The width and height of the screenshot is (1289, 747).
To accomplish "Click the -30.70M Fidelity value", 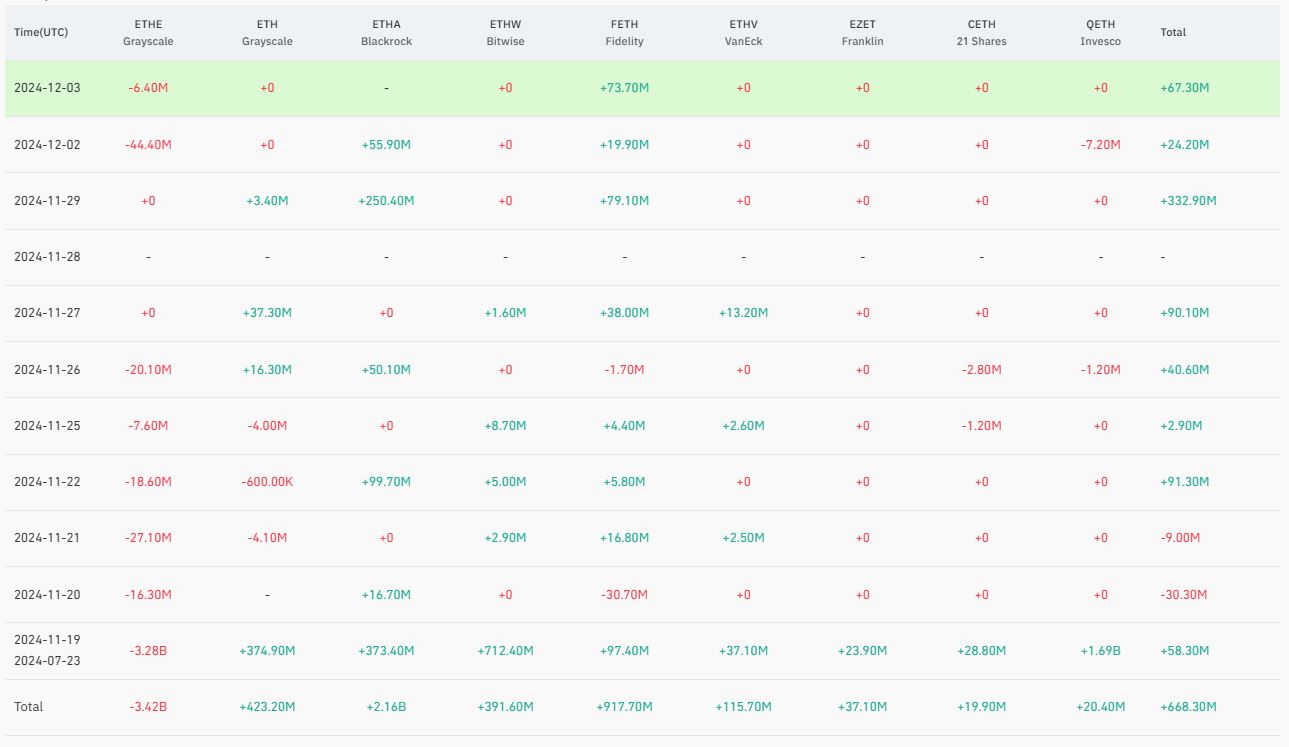I will [x=624, y=595].
